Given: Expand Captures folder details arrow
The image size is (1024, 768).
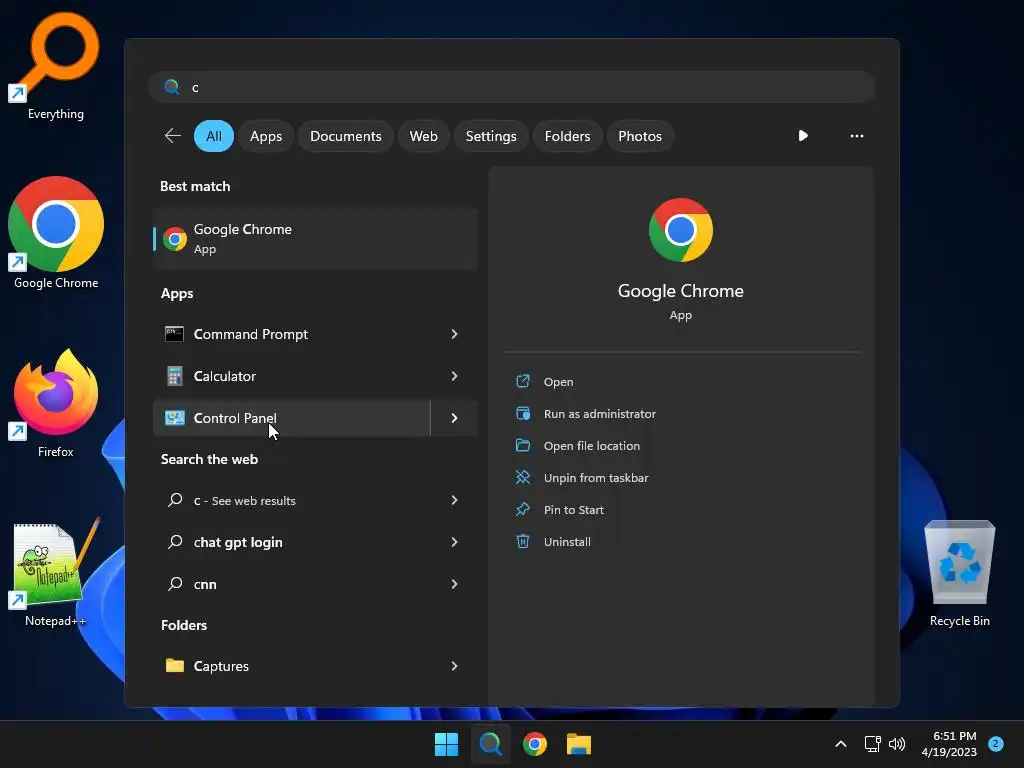Looking at the screenshot, I should [x=455, y=666].
